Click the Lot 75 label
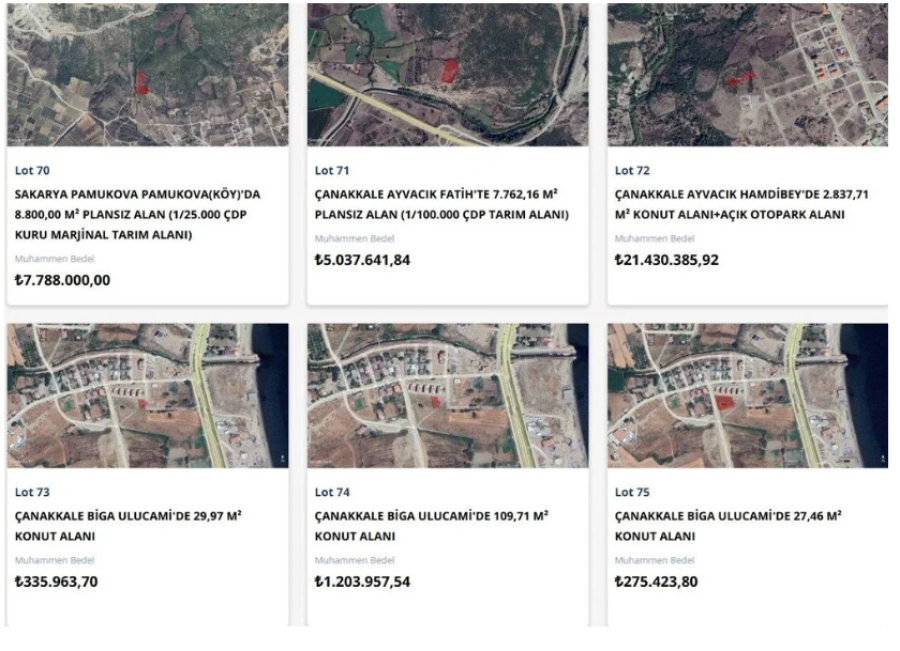The height and width of the screenshot is (651, 900). tap(632, 492)
